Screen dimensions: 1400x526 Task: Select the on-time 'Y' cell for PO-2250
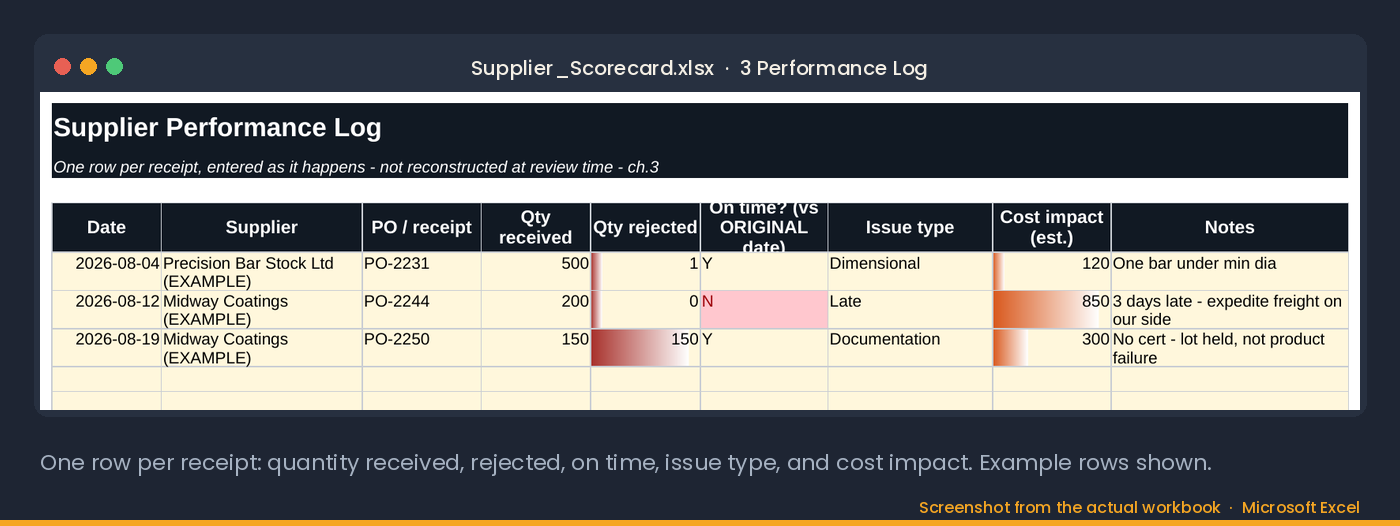(x=764, y=348)
